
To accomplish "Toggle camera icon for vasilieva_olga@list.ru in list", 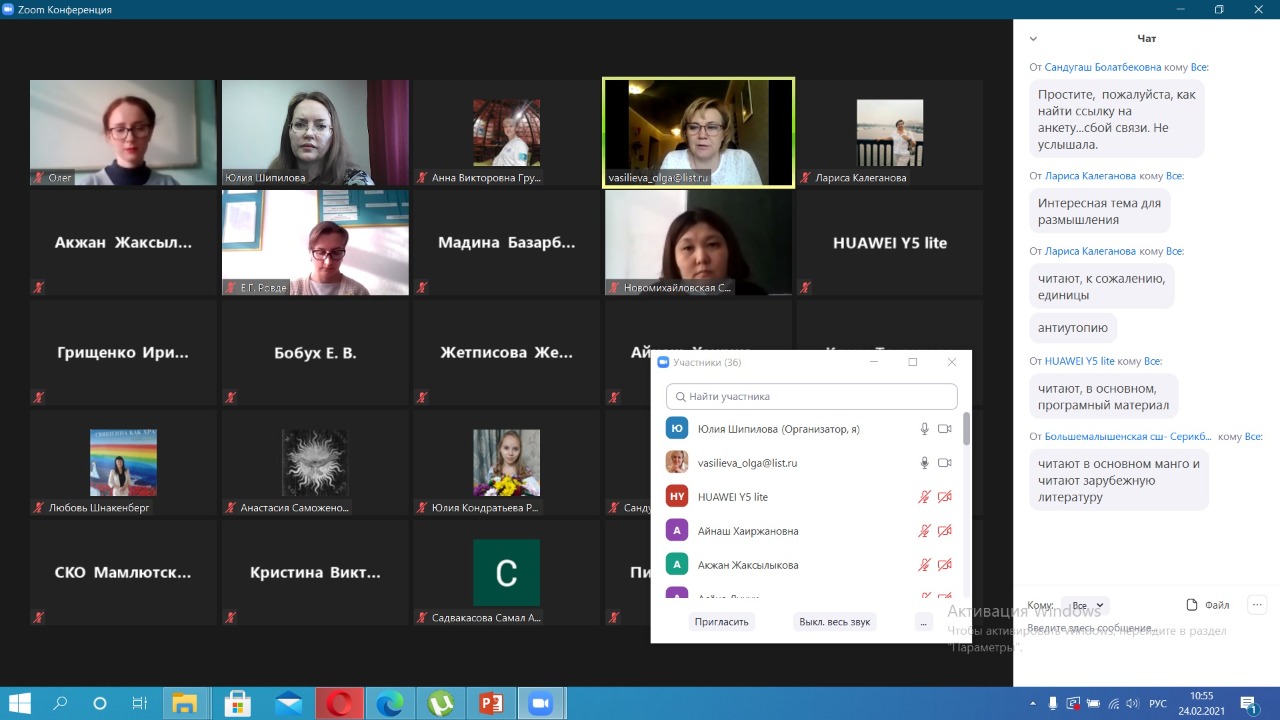I will point(945,463).
